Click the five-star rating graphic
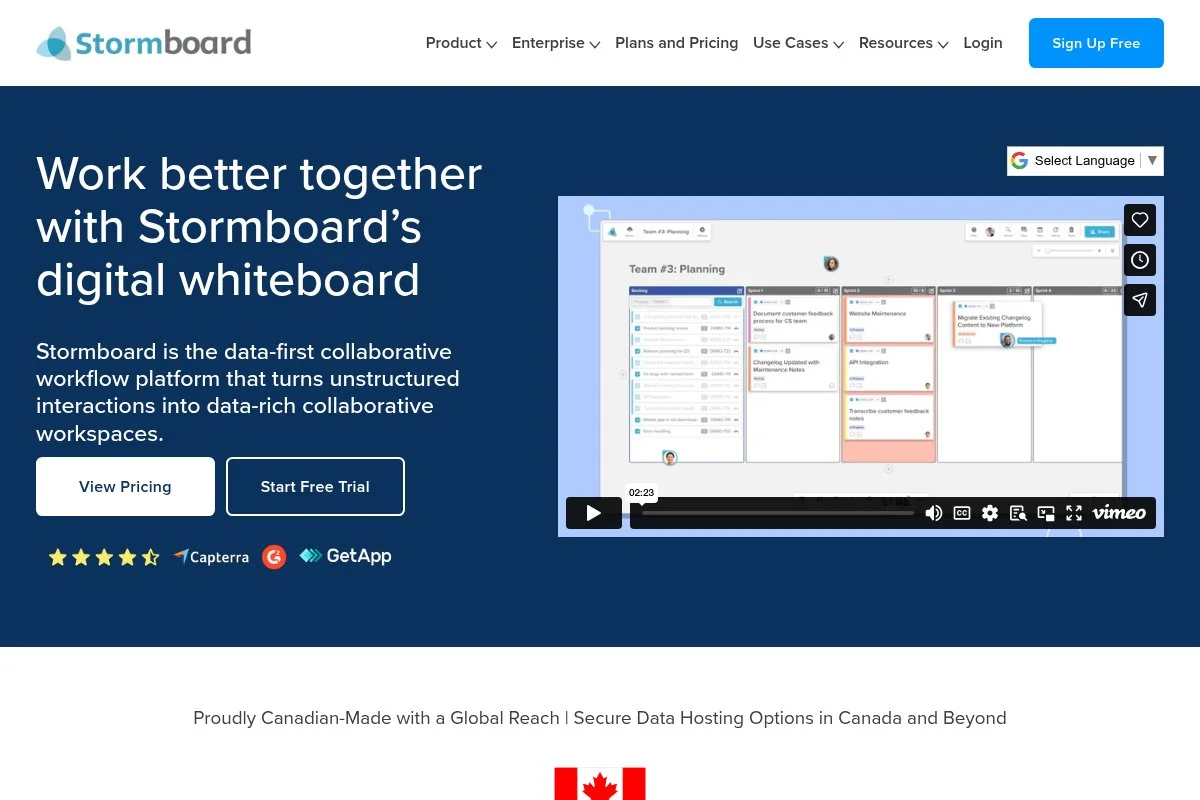 point(104,557)
